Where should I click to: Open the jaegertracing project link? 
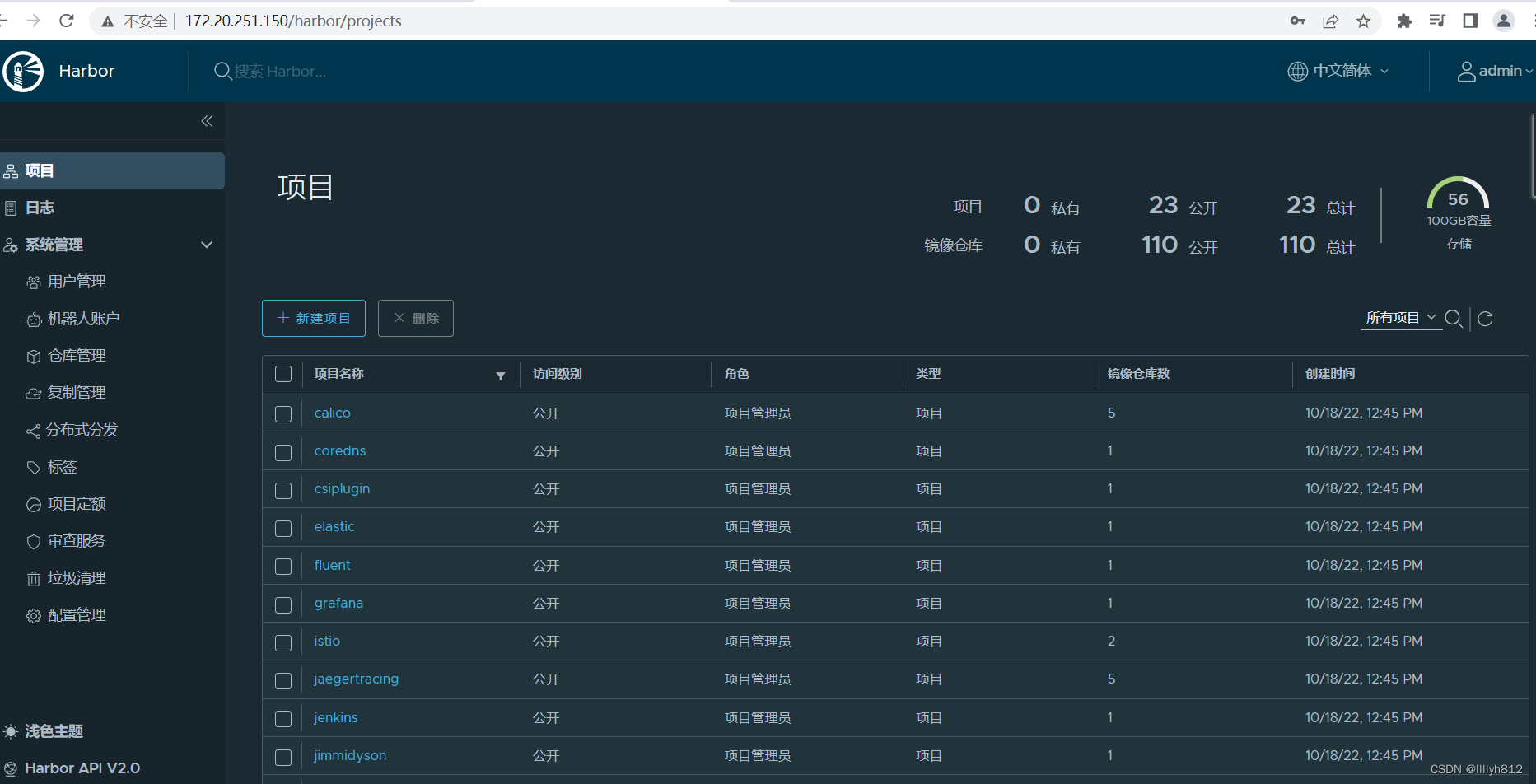356,679
